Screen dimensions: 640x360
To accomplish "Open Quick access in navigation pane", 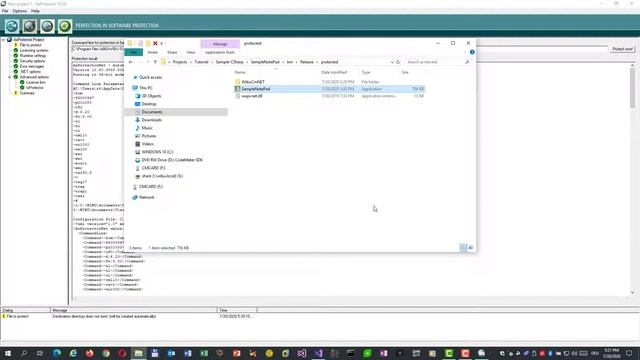I will tap(150, 77).
